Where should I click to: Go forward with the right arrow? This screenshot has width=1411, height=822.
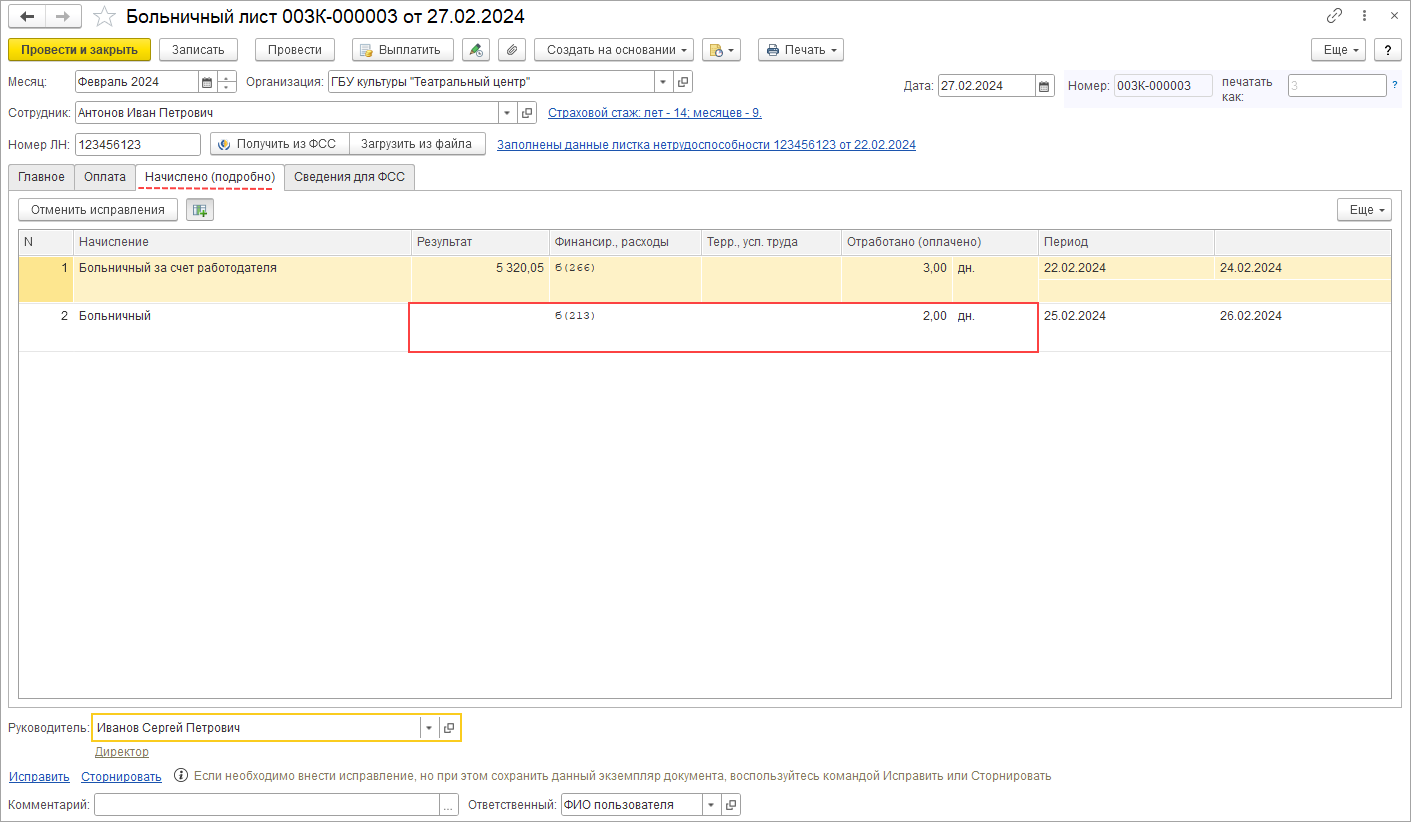coord(63,16)
